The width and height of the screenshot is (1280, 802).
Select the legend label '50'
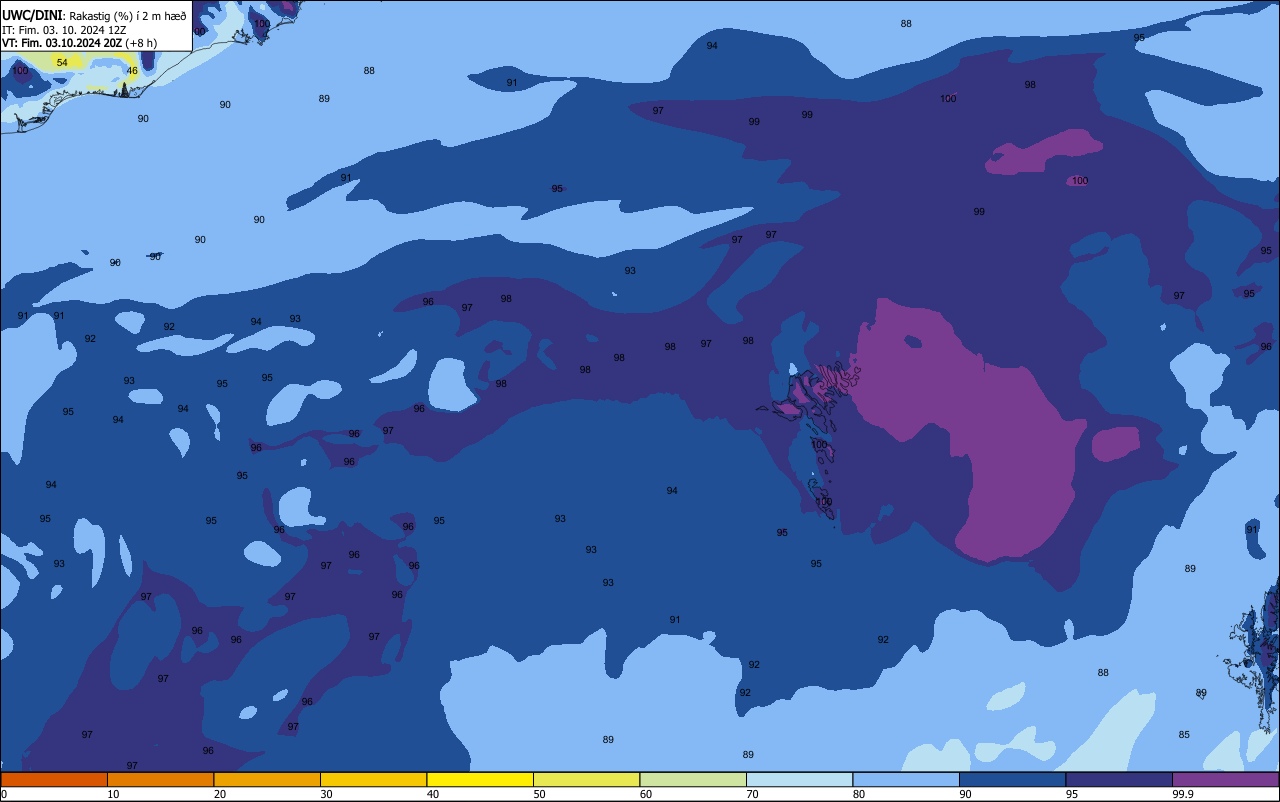point(539,794)
